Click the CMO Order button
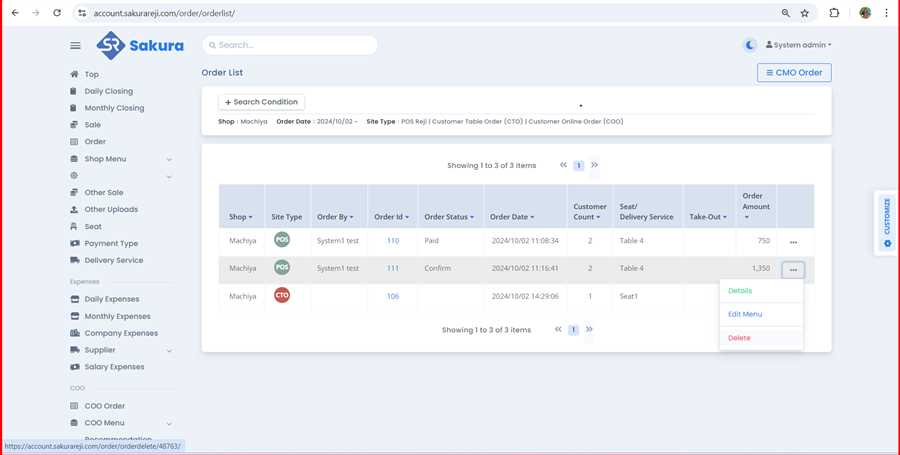The width and height of the screenshot is (900, 455). click(794, 73)
